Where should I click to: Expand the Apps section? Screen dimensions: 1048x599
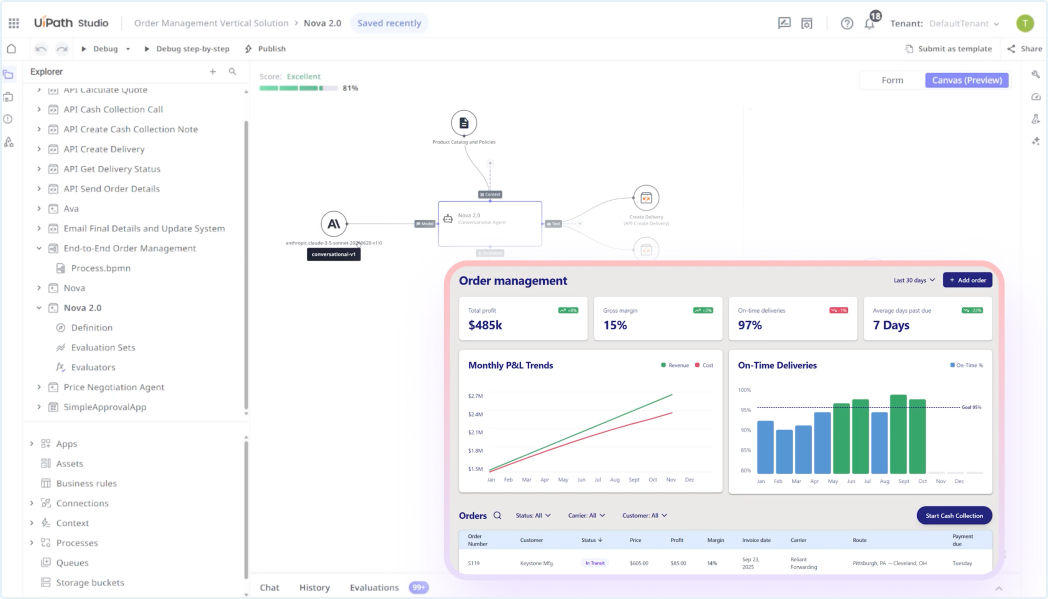point(31,444)
